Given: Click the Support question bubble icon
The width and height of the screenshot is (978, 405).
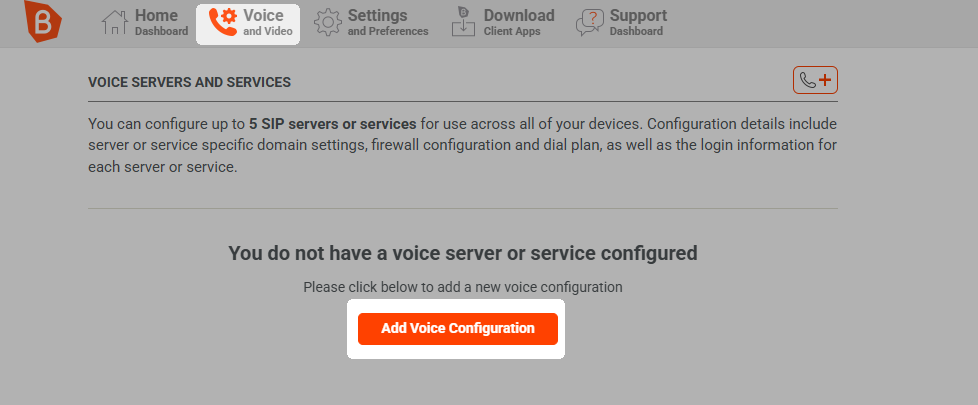Looking at the screenshot, I should point(589,23).
